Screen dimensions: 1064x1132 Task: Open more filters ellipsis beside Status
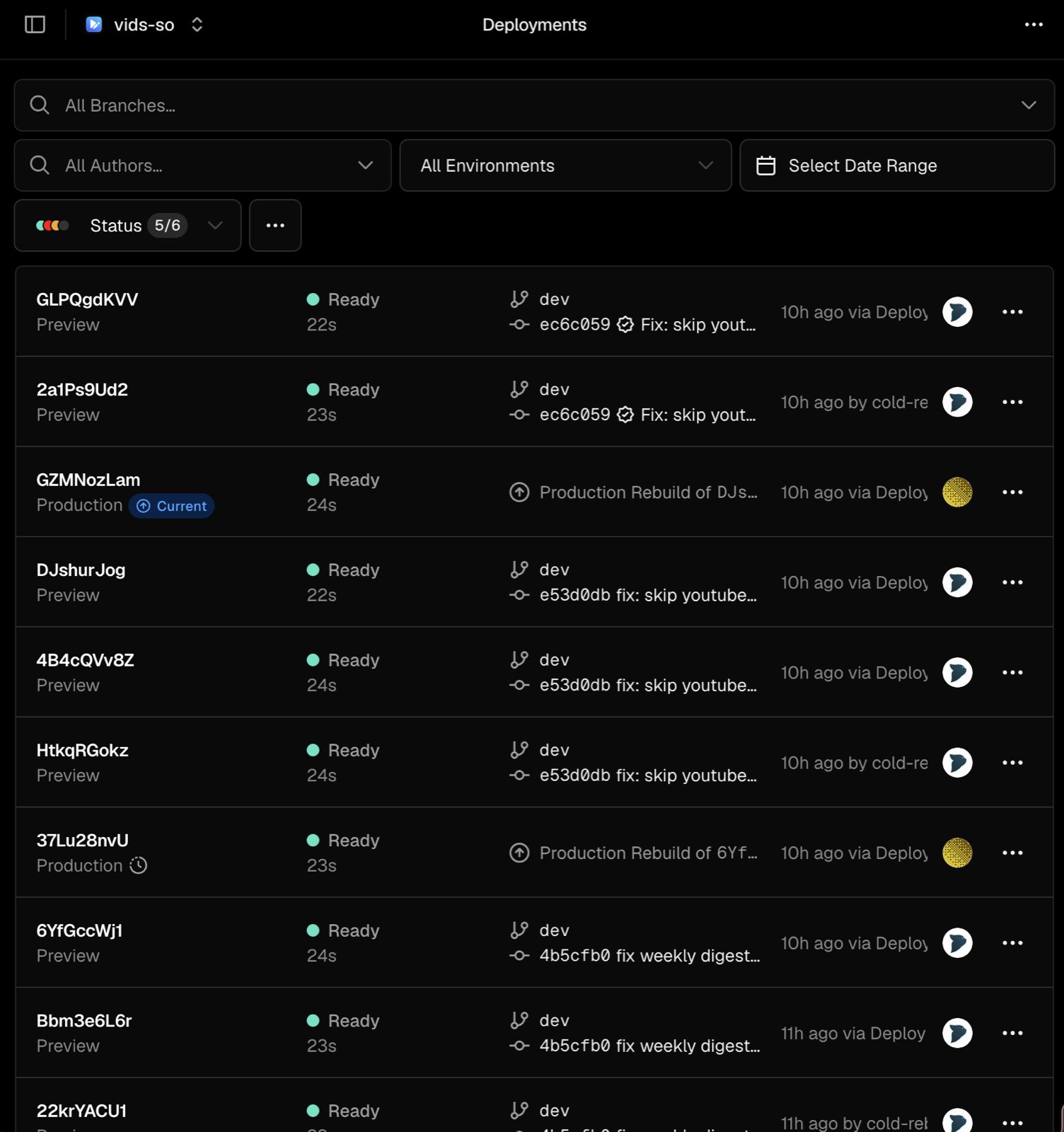[275, 226]
